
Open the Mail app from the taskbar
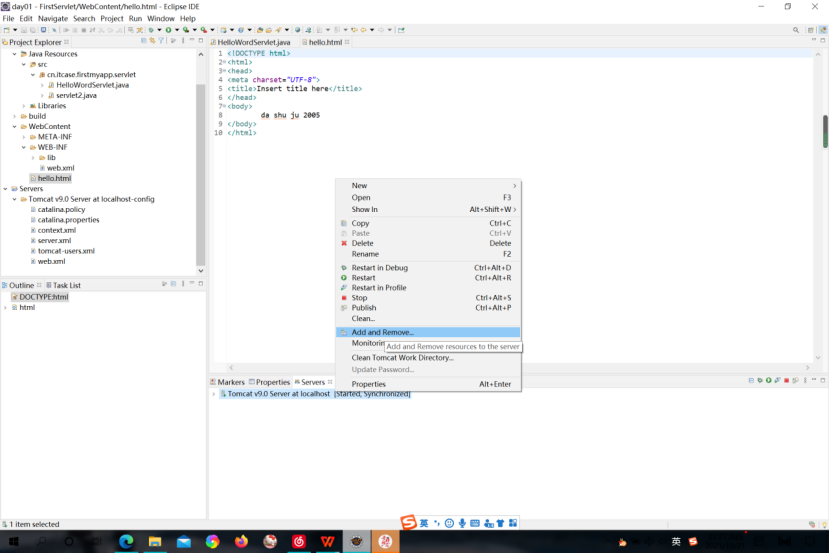[184, 541]
